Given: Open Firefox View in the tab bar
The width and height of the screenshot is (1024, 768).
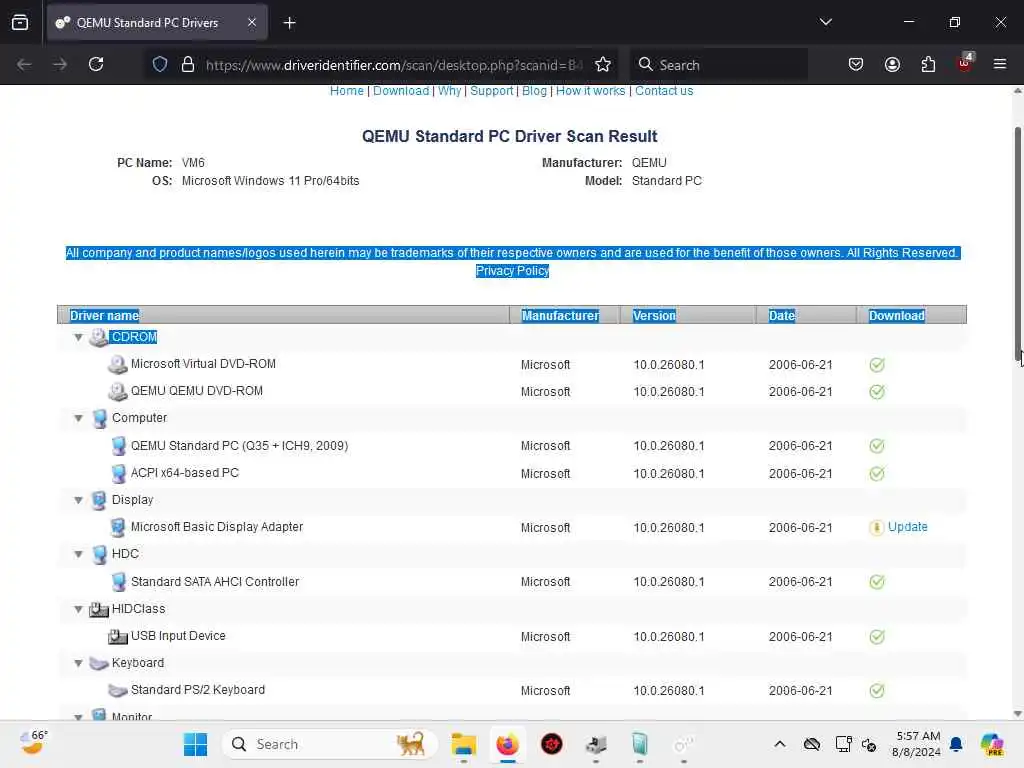Looking at the screenshot, I should (20, 22).
